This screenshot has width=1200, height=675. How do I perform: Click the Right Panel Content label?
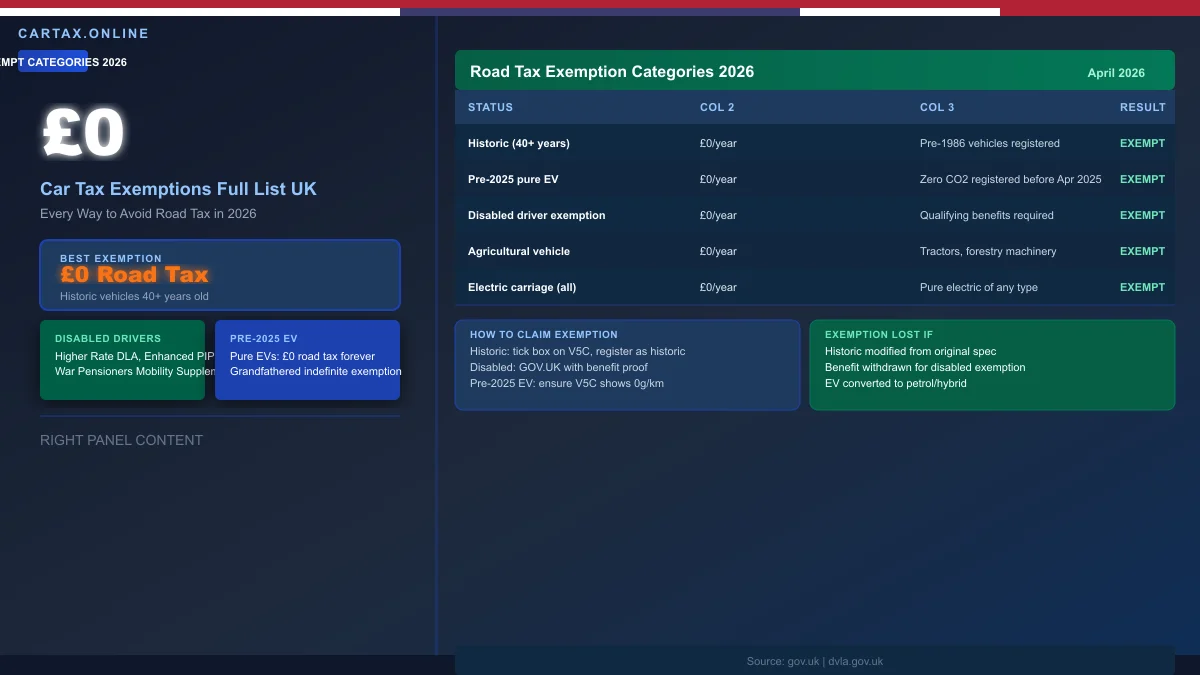click(x=121, y=440)
